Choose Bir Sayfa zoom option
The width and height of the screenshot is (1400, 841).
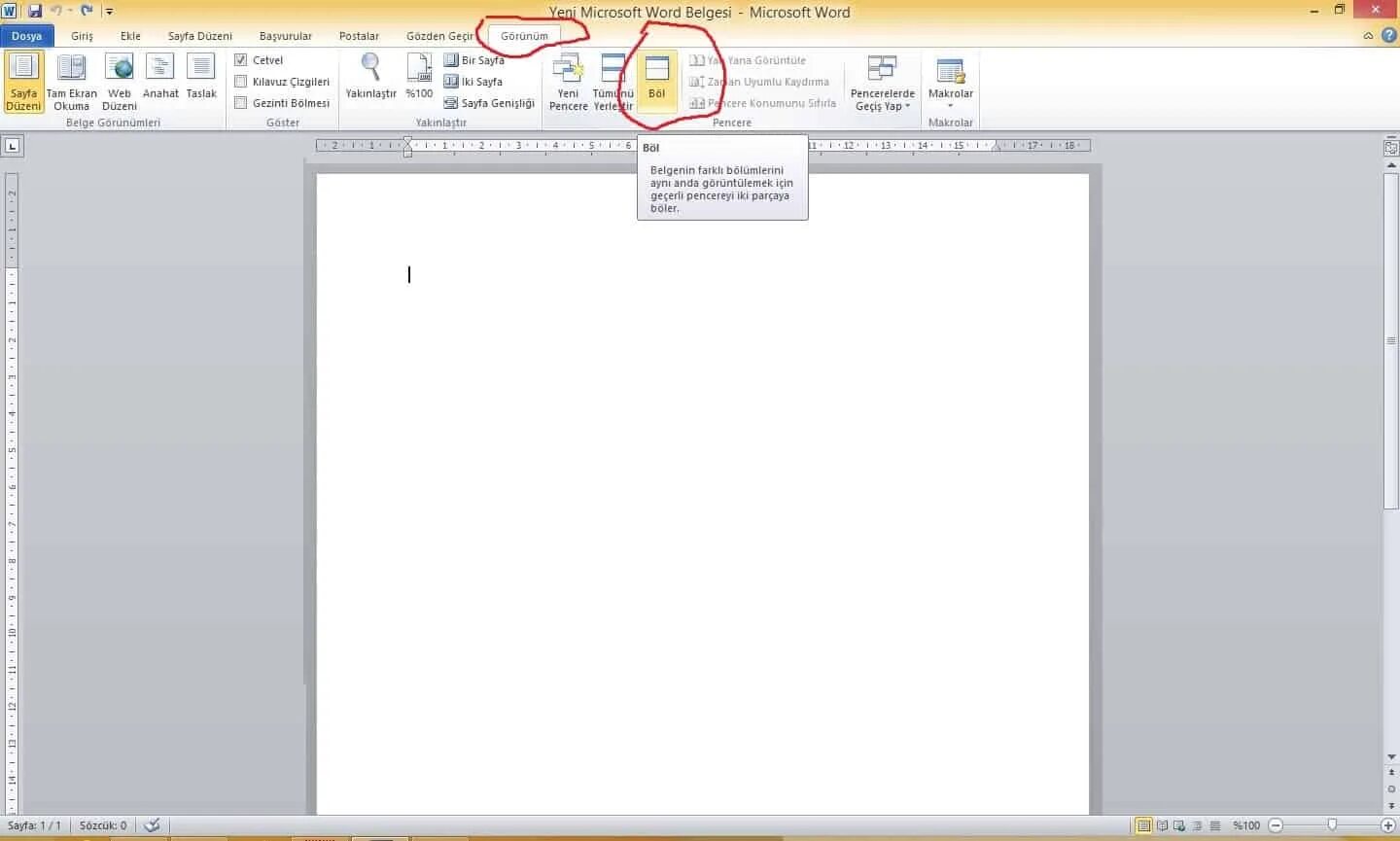coord(474,60)
